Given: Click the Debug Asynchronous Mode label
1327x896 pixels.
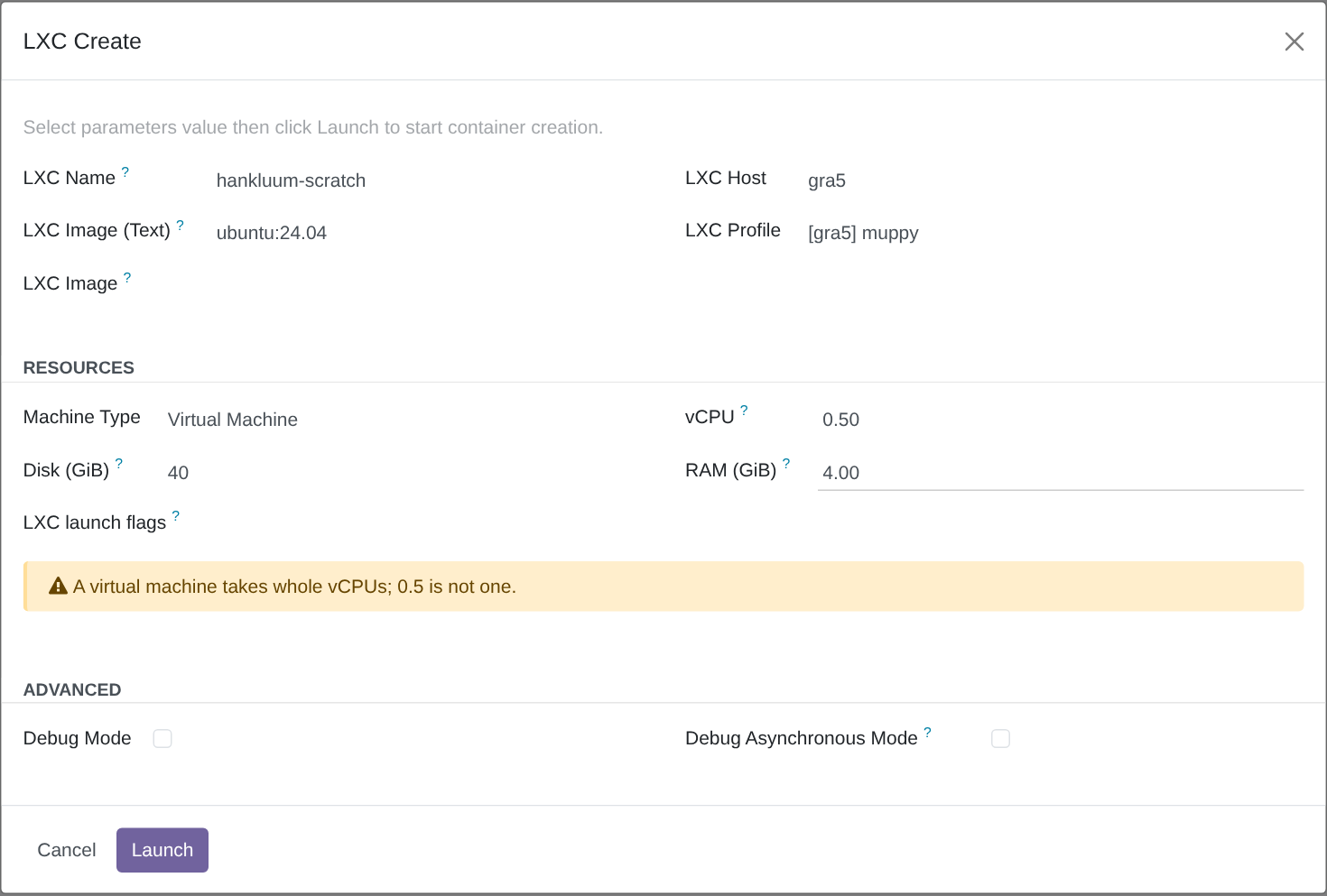Looking at the screenshot, I should coord(802,738).
